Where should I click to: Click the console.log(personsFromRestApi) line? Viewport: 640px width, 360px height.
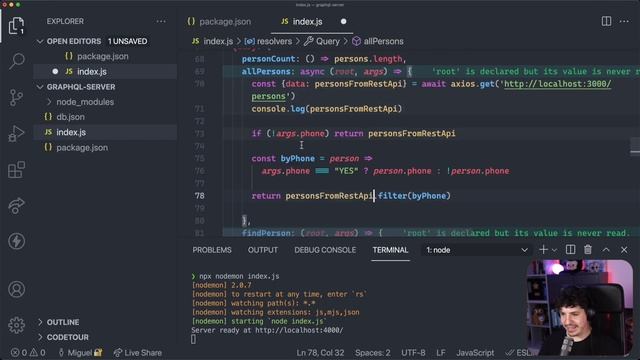[327, 109]
